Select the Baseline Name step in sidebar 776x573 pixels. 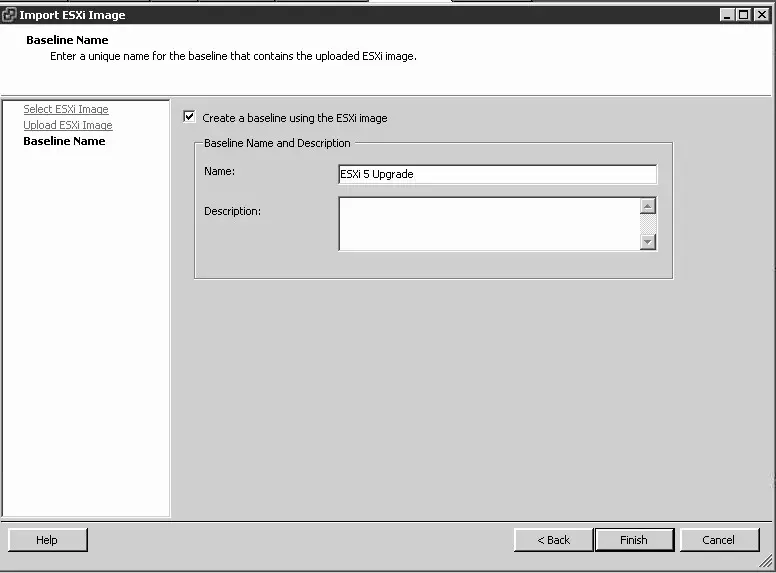64,141
